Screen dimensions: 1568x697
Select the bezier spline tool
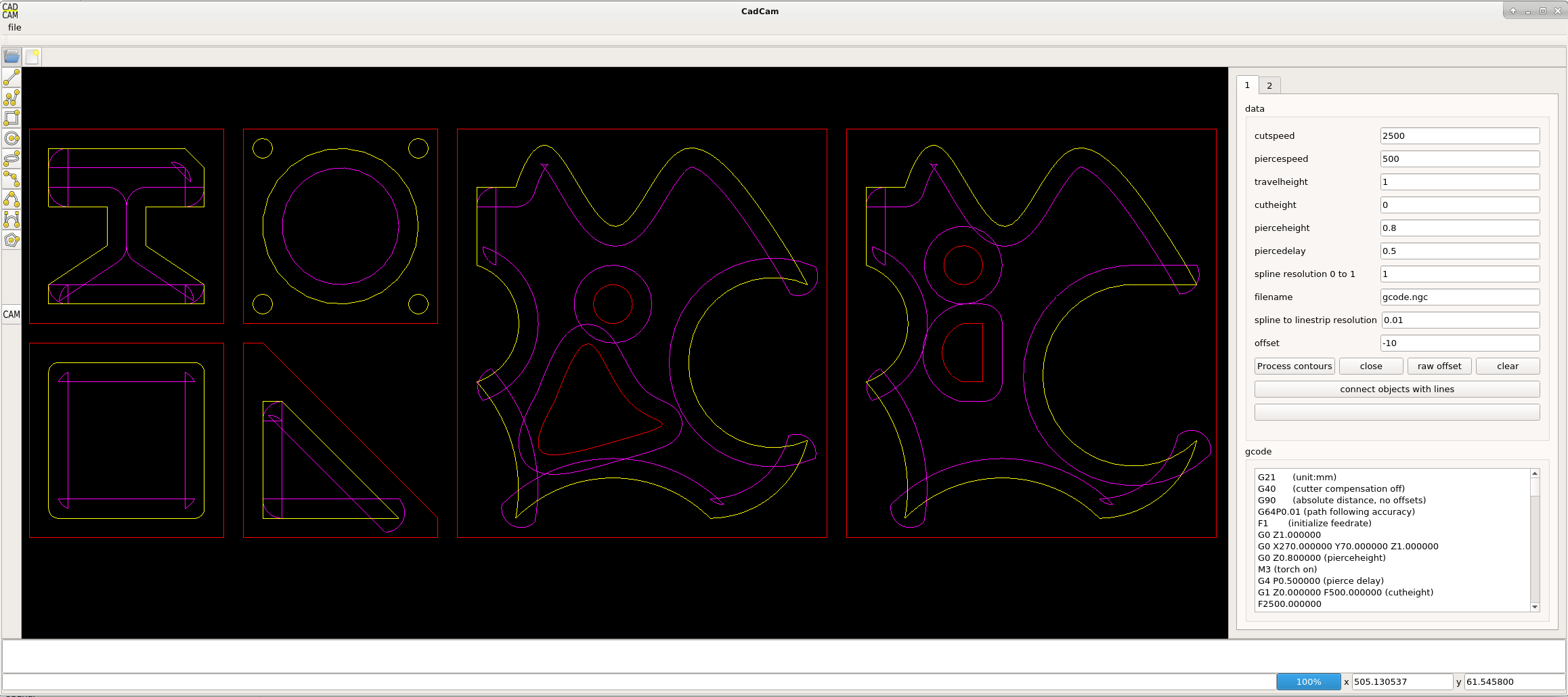tap(12, 219)
